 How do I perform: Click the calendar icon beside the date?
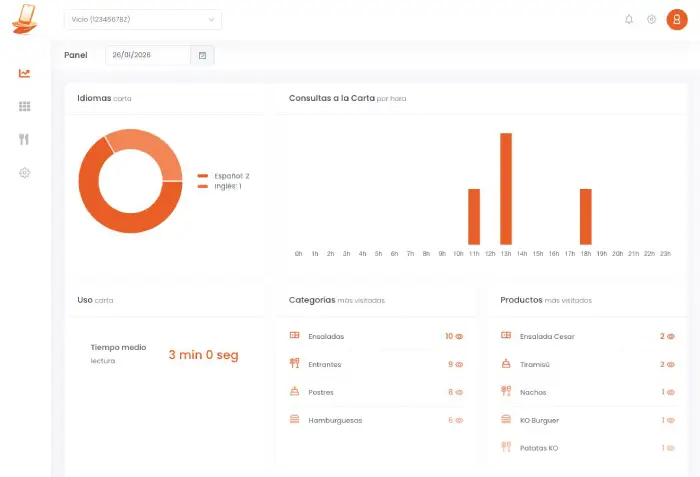click(x=202, y=56)
